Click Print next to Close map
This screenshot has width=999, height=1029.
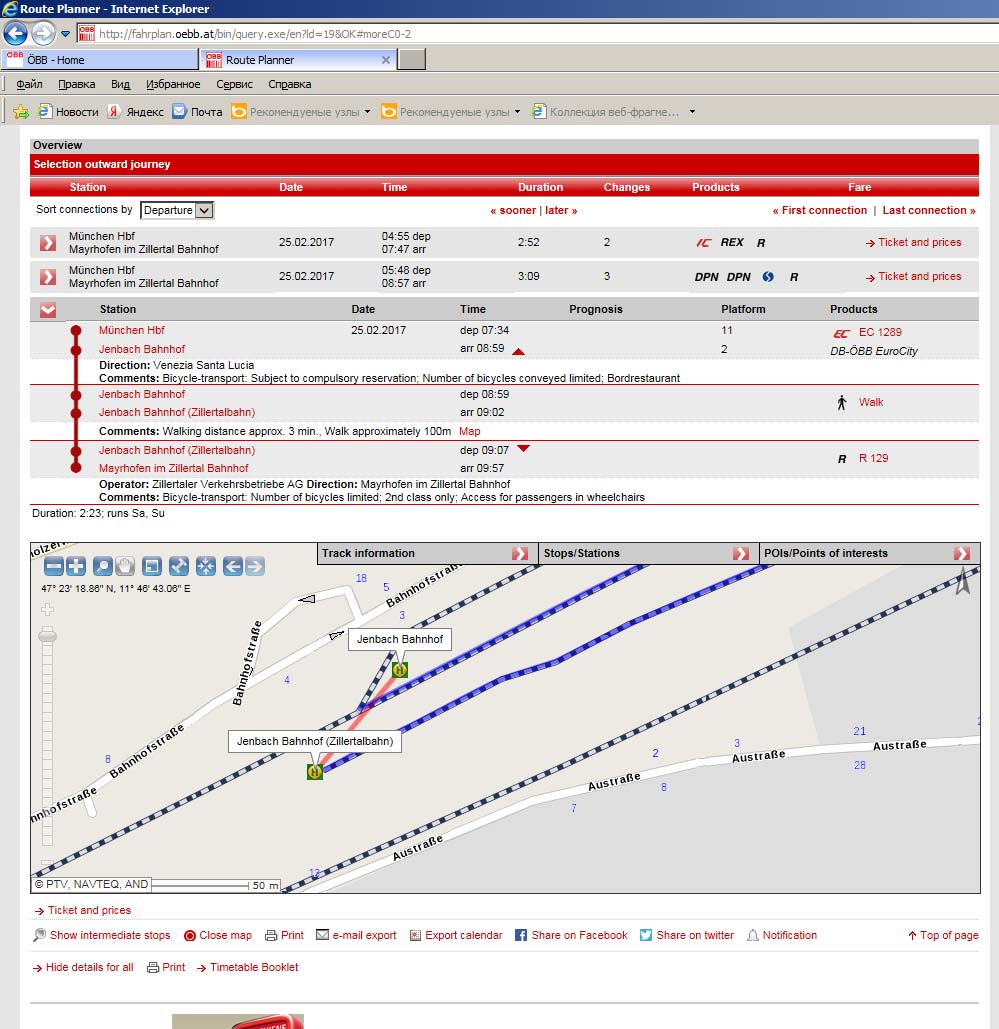tap(284, 935)
